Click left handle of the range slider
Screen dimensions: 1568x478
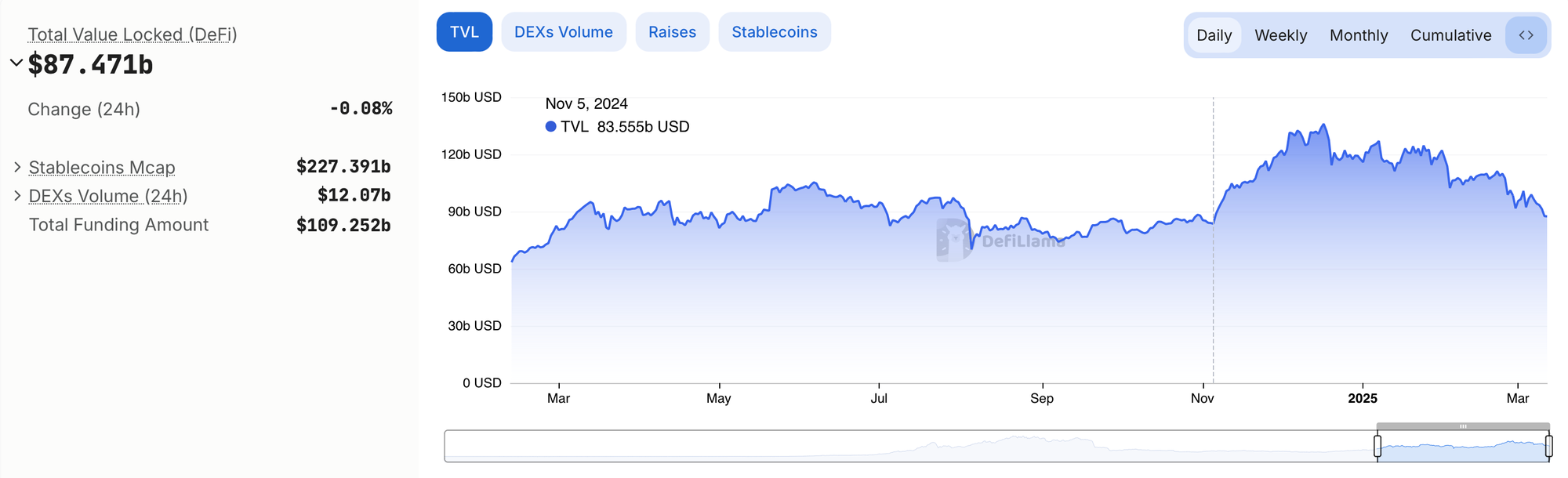(1377, 447)
